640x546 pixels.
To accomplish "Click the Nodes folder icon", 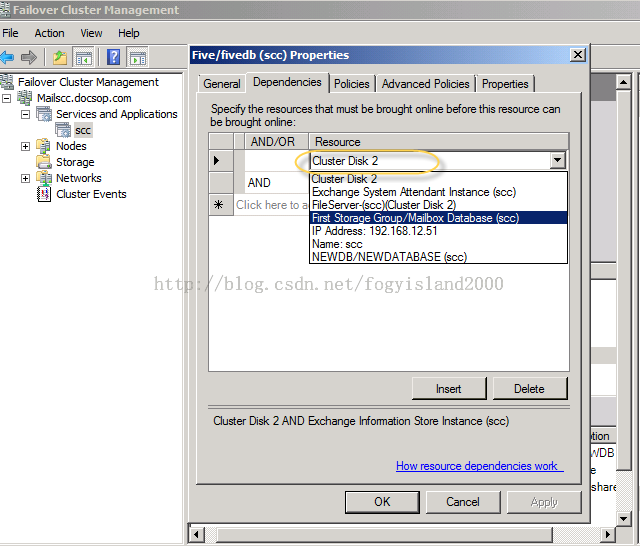I will coord(43,146).
